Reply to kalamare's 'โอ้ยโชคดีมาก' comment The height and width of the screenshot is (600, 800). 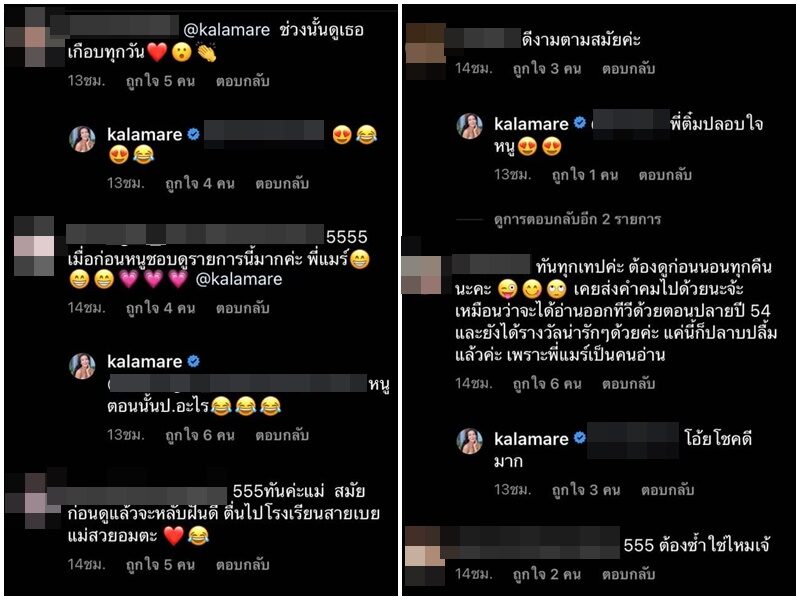[667, 490]
